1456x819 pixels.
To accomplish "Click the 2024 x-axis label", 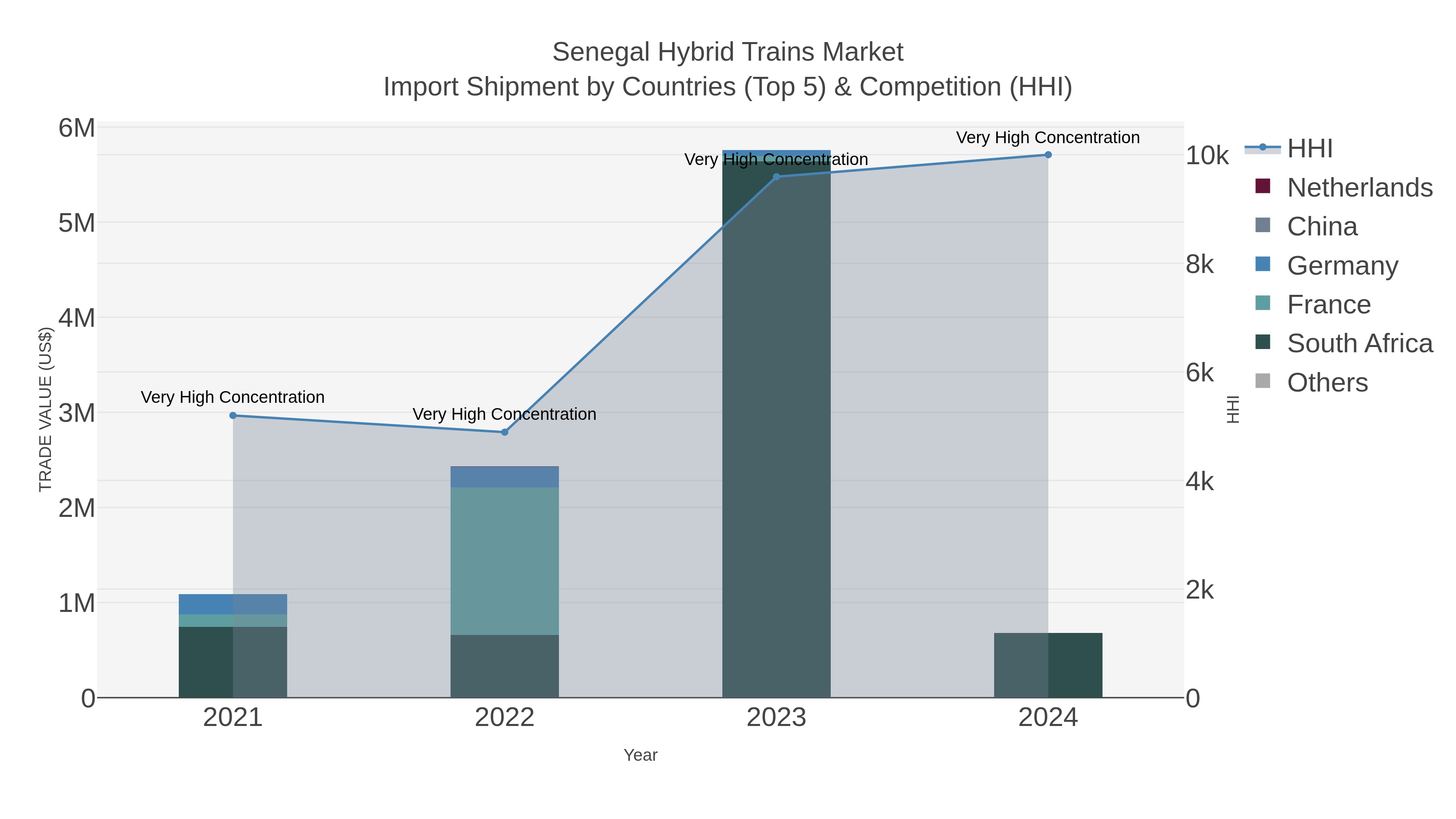I will [1048, 717].
